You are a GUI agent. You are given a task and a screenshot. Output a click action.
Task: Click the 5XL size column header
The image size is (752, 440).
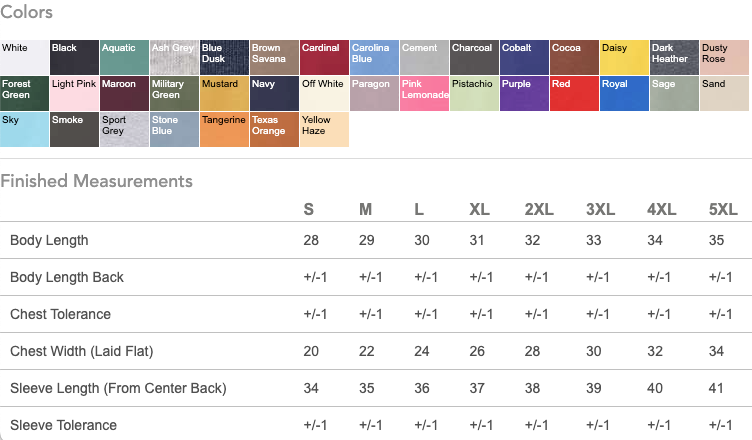(720, 209)
